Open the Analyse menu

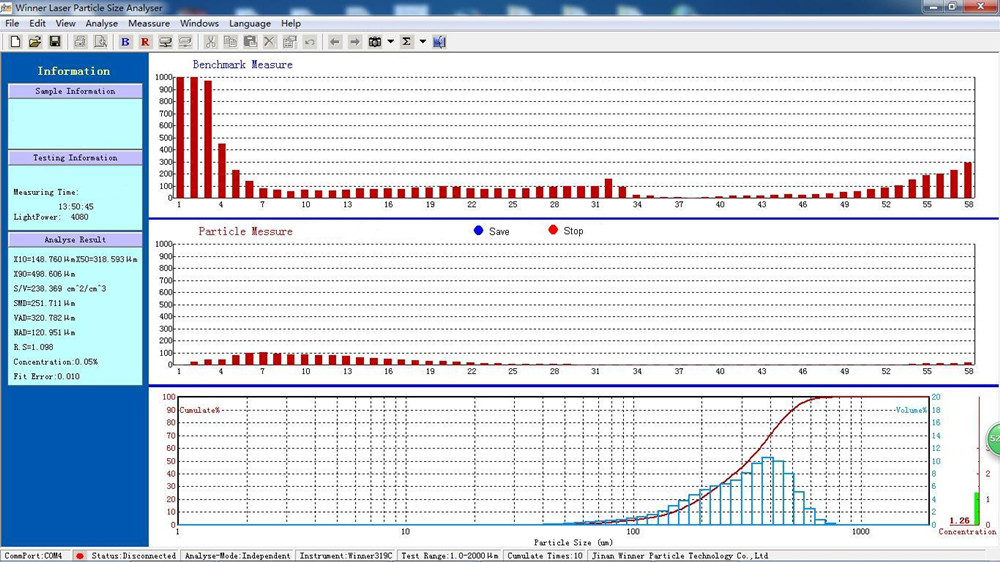pyautogui.click(x=101, y=23)
